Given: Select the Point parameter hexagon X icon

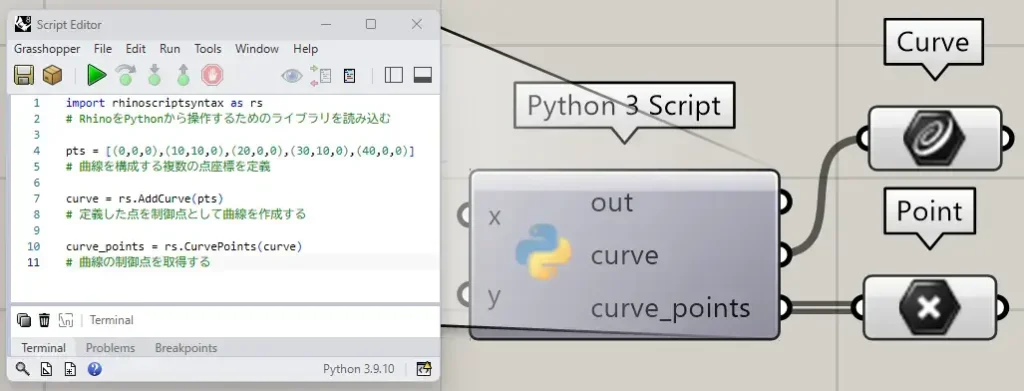Looking at the screenshot, I should click(x=929, y=307).
